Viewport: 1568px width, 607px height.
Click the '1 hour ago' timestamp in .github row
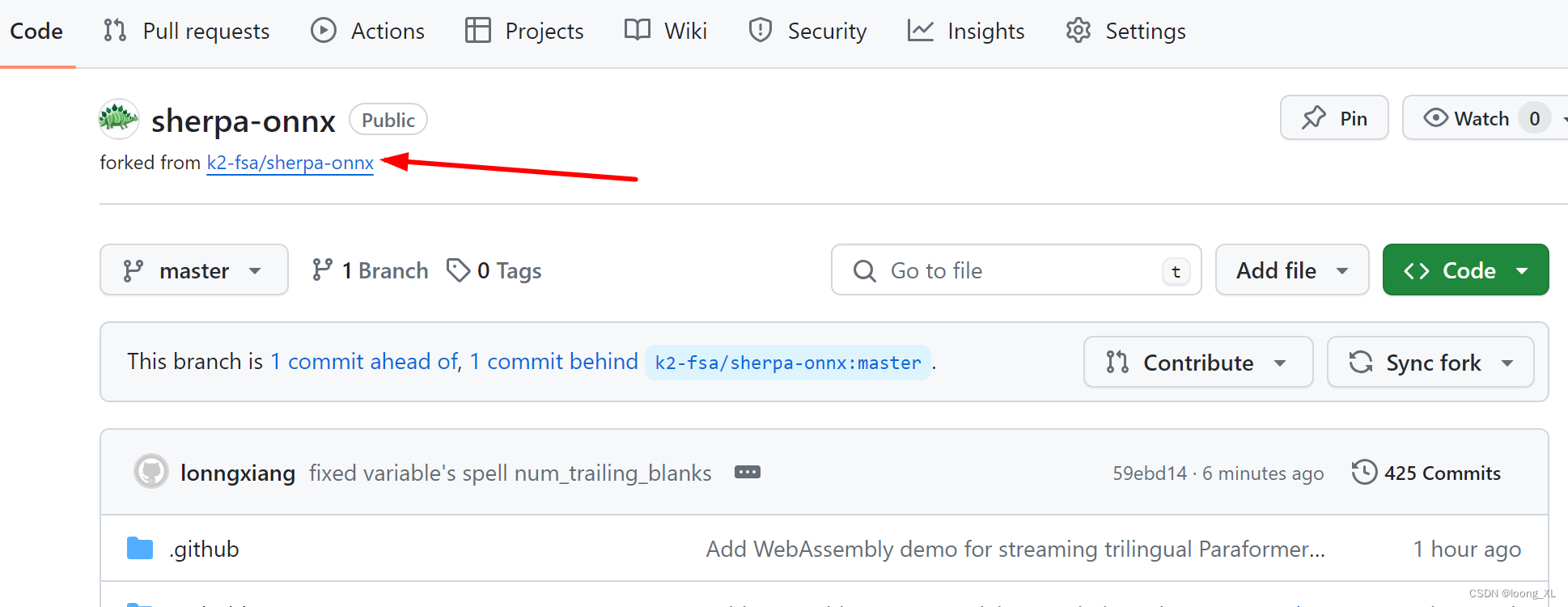[x=1467, y=550]
